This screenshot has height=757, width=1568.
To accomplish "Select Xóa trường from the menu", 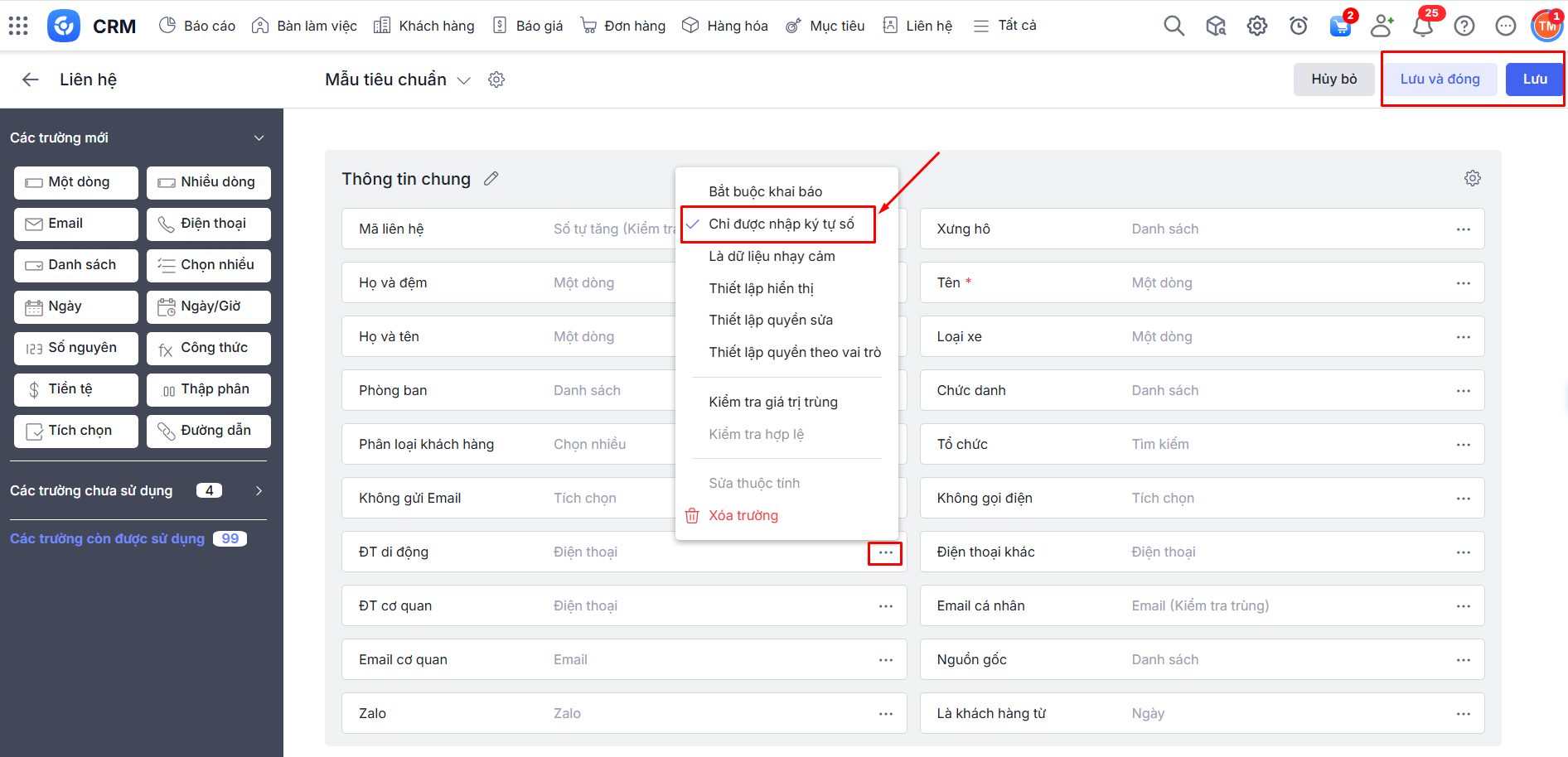I will tap(743, 516).
